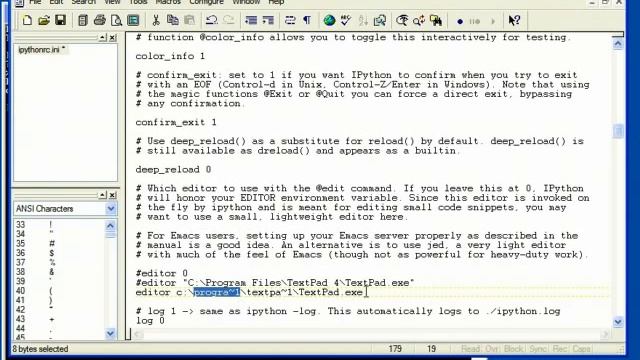The image size is (640, 360).
Task: Open Print Preview from the toolbar
Action: [116, 20]
